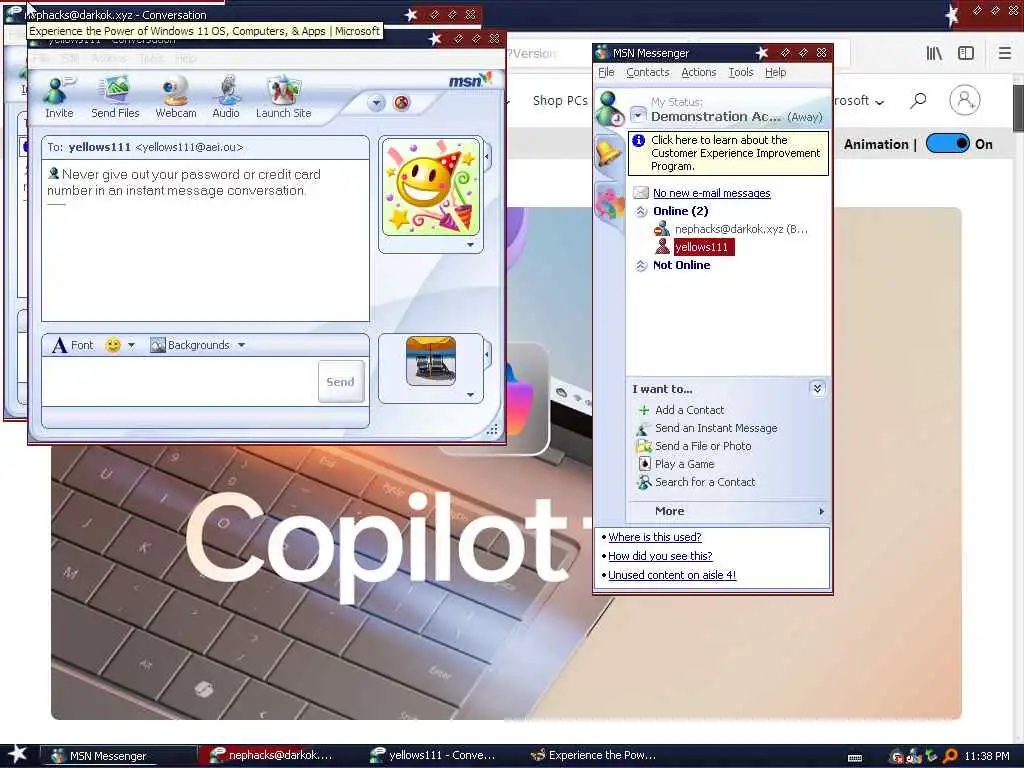Click the Audio microphone icon

point(226,97)
